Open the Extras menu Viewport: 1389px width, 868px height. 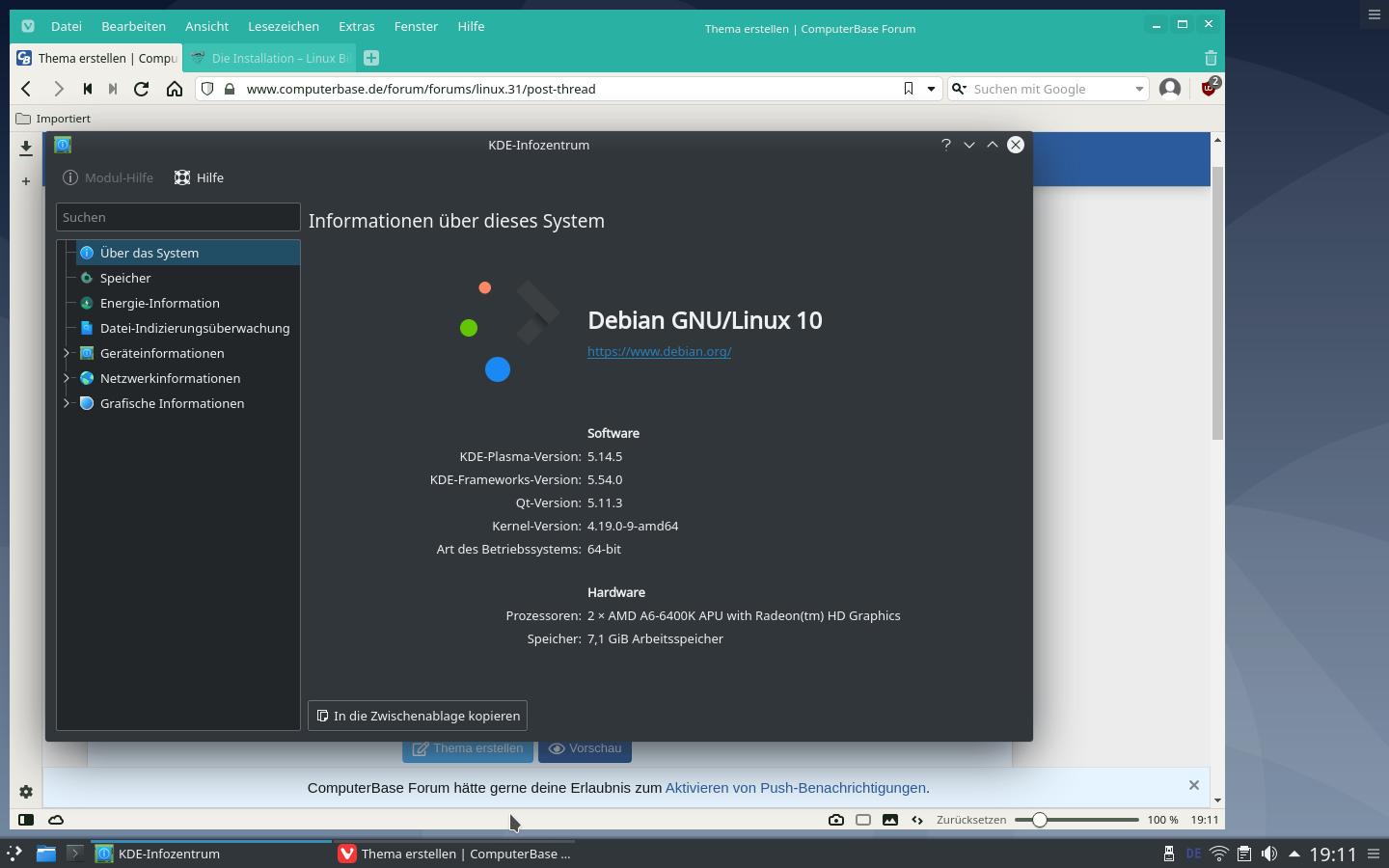(357, 26)
